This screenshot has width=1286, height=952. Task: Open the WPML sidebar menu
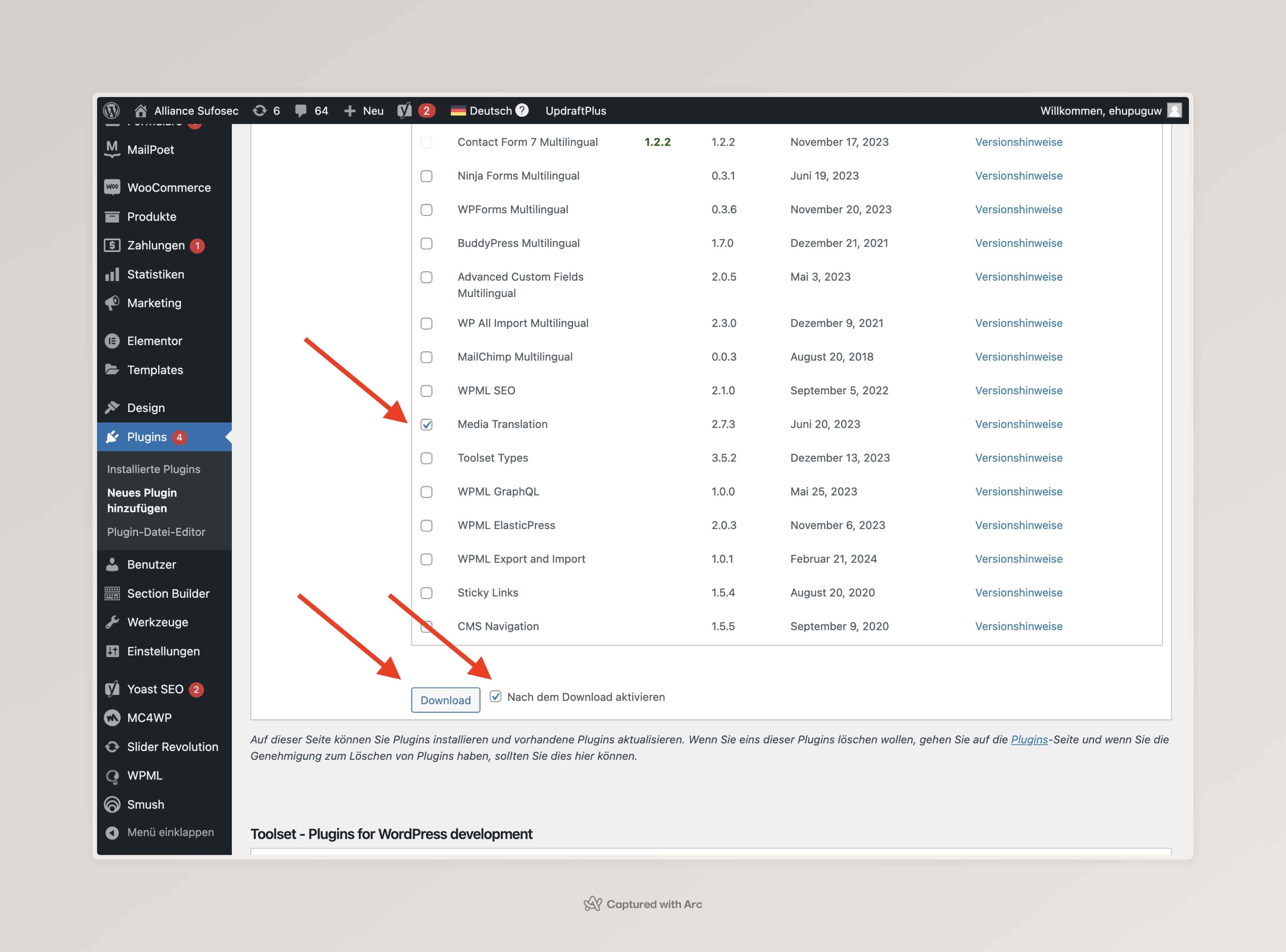(145, 776)
